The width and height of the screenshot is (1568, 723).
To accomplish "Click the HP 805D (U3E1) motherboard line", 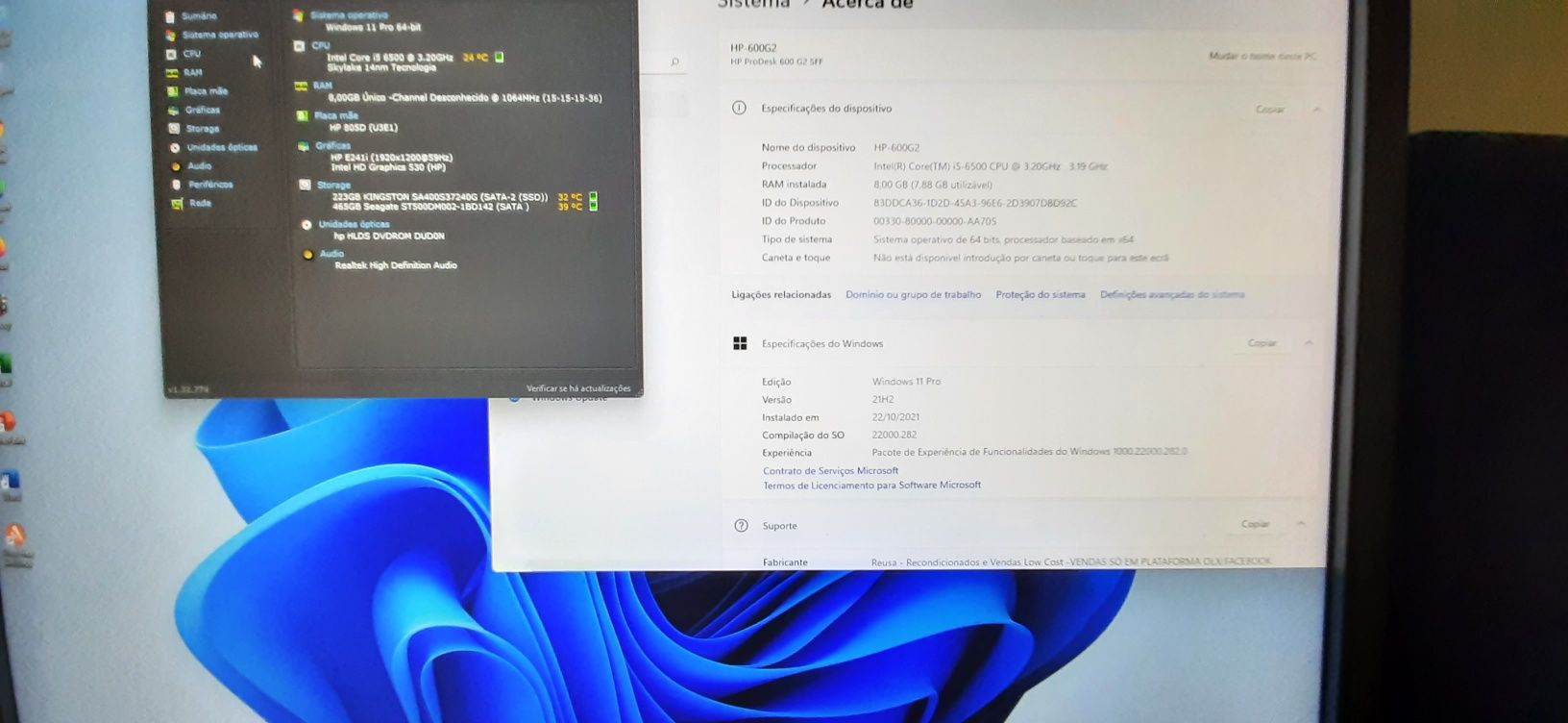I will (363, 127).
